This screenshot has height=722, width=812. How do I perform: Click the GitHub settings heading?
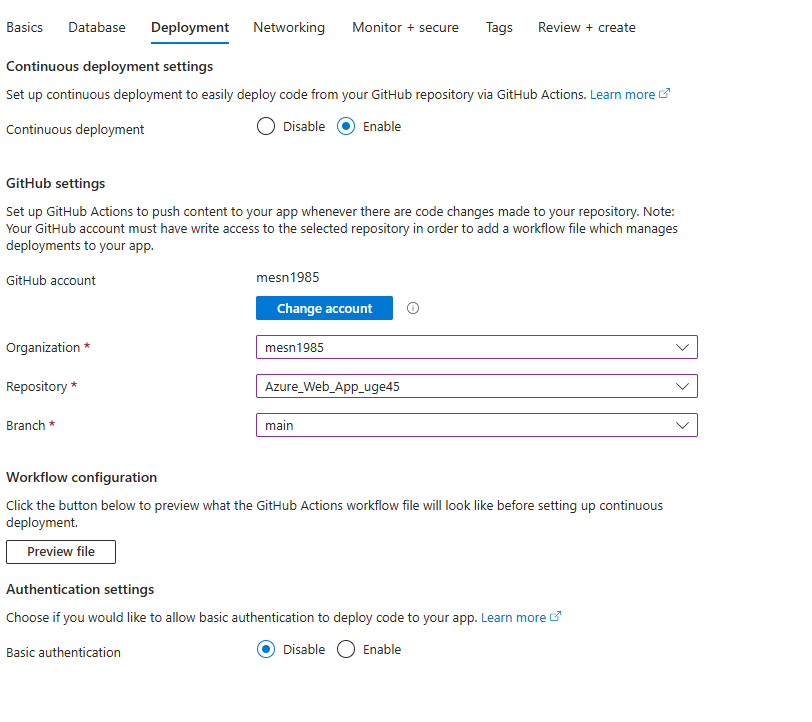pos(55,183)
